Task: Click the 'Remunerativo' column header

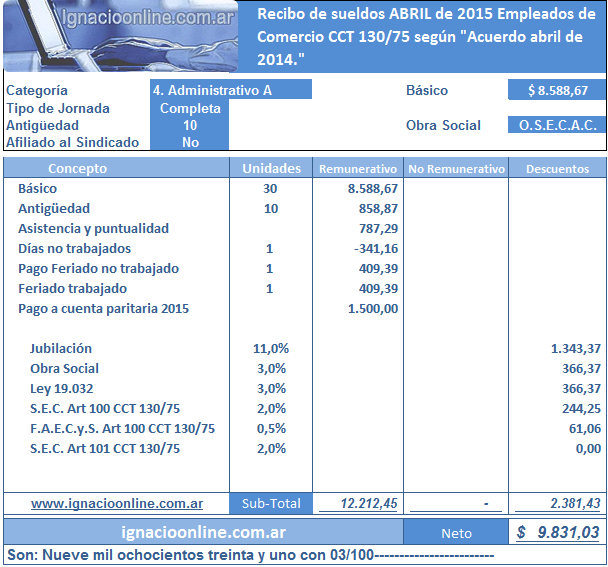Action: pyautogui.click(x=358, y=169)
